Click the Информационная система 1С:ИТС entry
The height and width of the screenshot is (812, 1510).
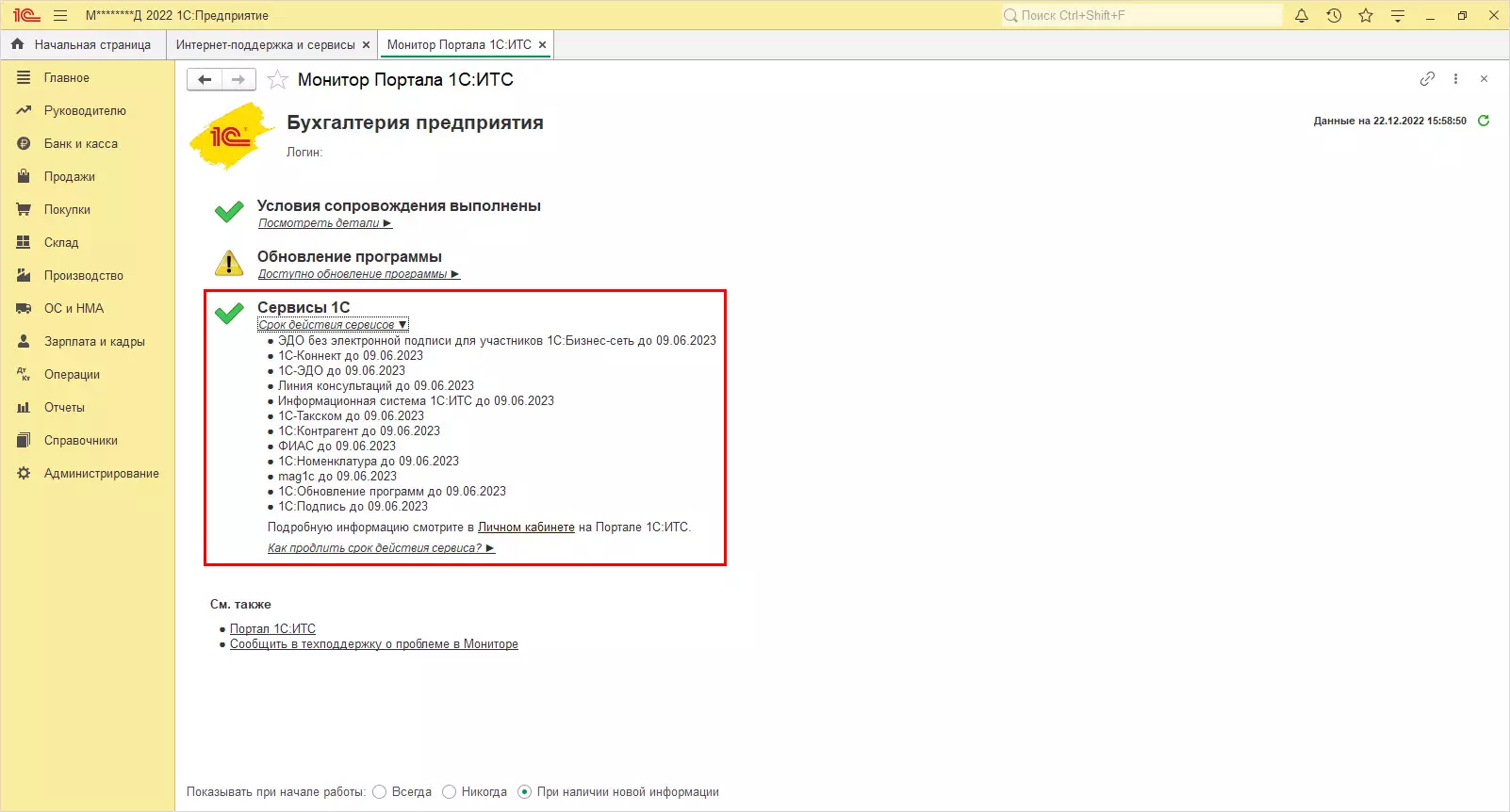pos(416,401)
